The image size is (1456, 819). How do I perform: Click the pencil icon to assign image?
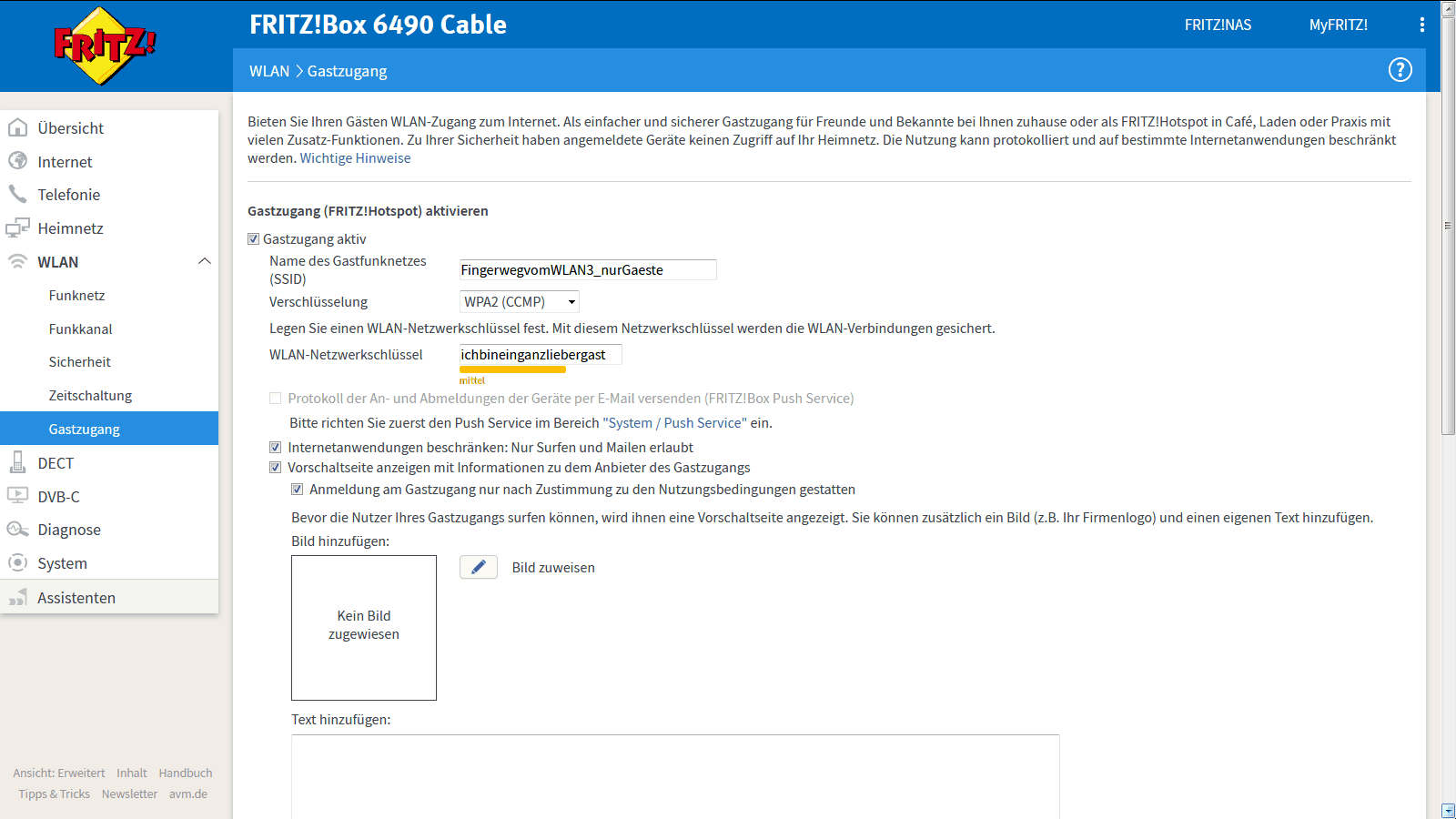click(x=479, y=567)
